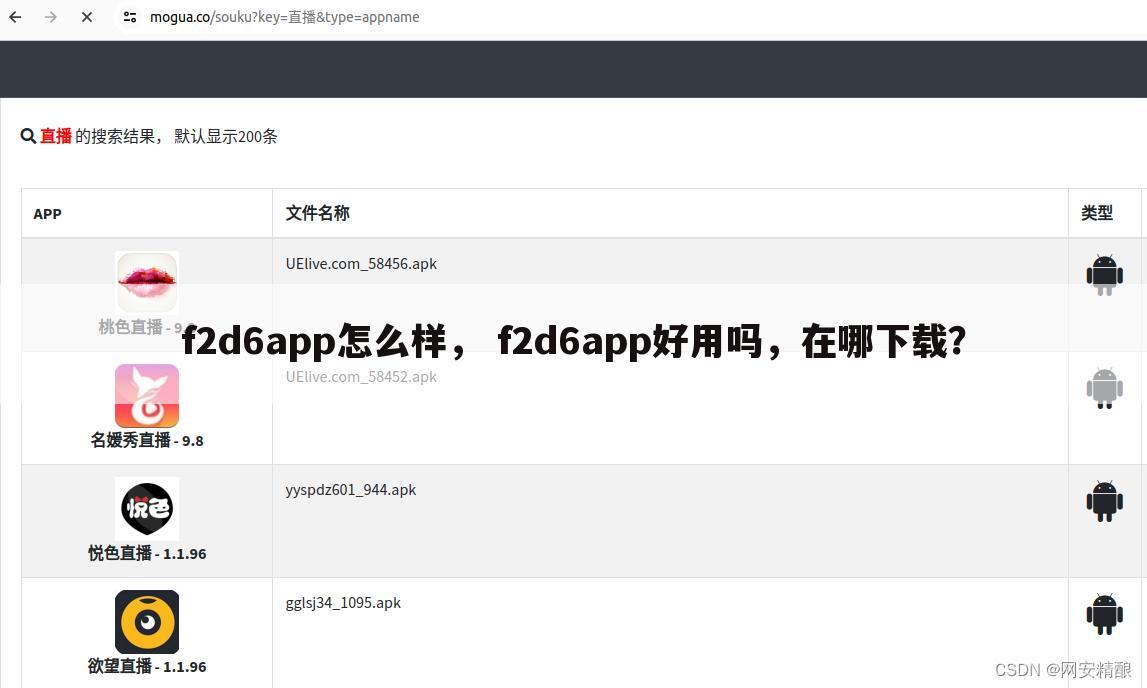Select file name UElive.com_58456.apk
Image resolution: width=1147 pixels, height=688 pixels.
(x=361, y=264)
